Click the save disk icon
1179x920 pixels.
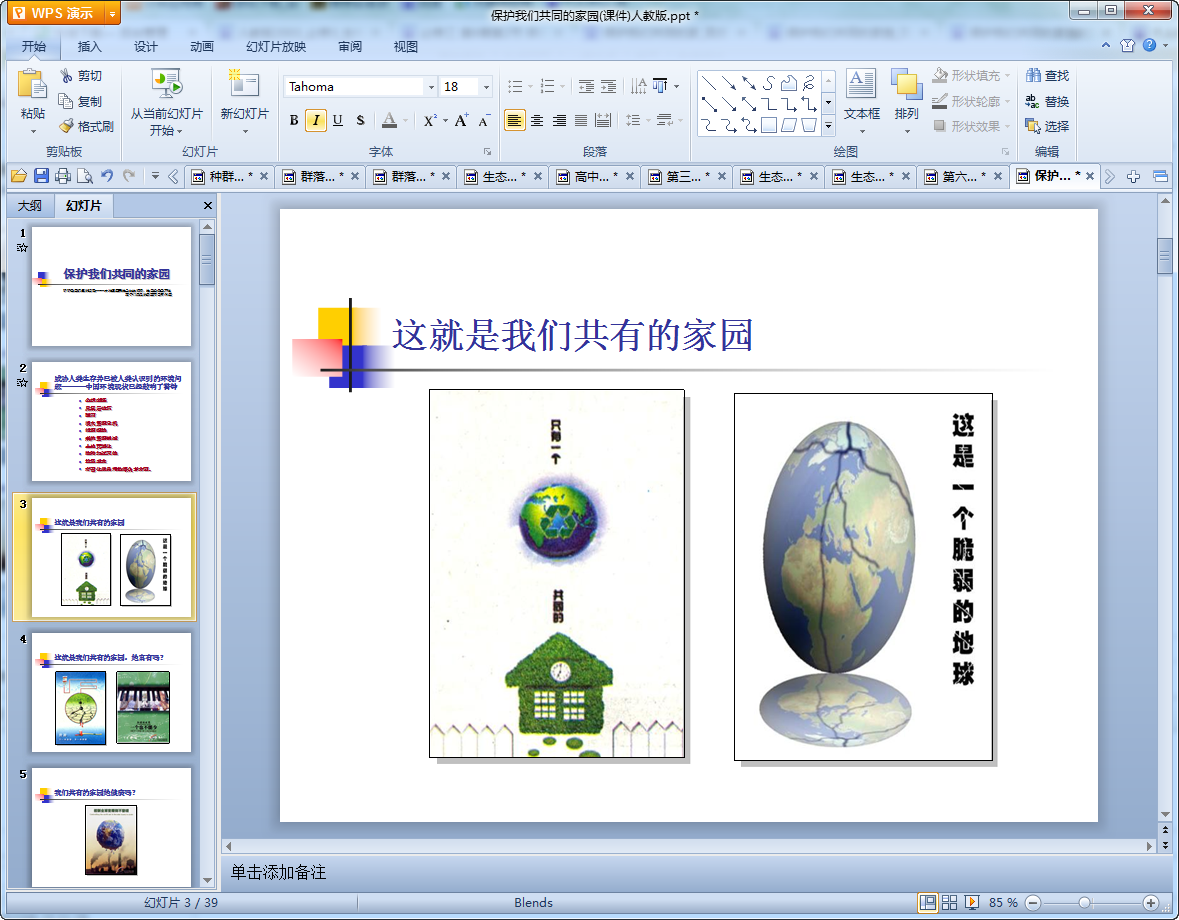41,176
